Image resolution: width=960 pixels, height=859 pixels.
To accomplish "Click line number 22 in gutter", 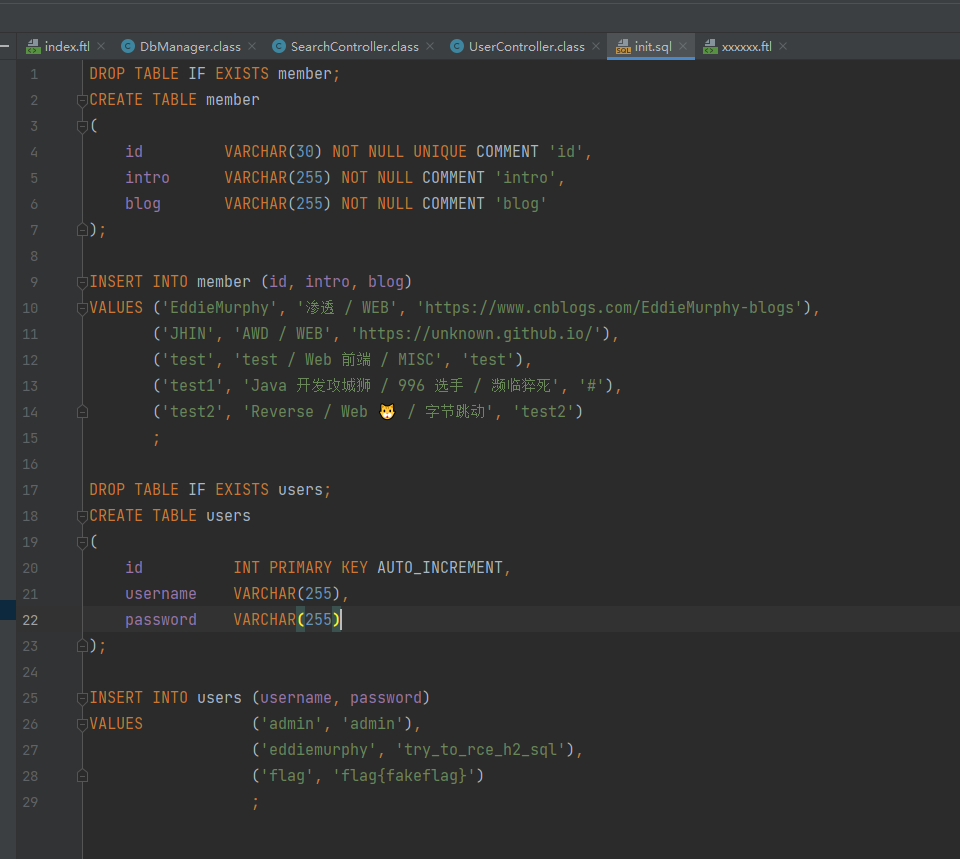I will coord(30,620).
